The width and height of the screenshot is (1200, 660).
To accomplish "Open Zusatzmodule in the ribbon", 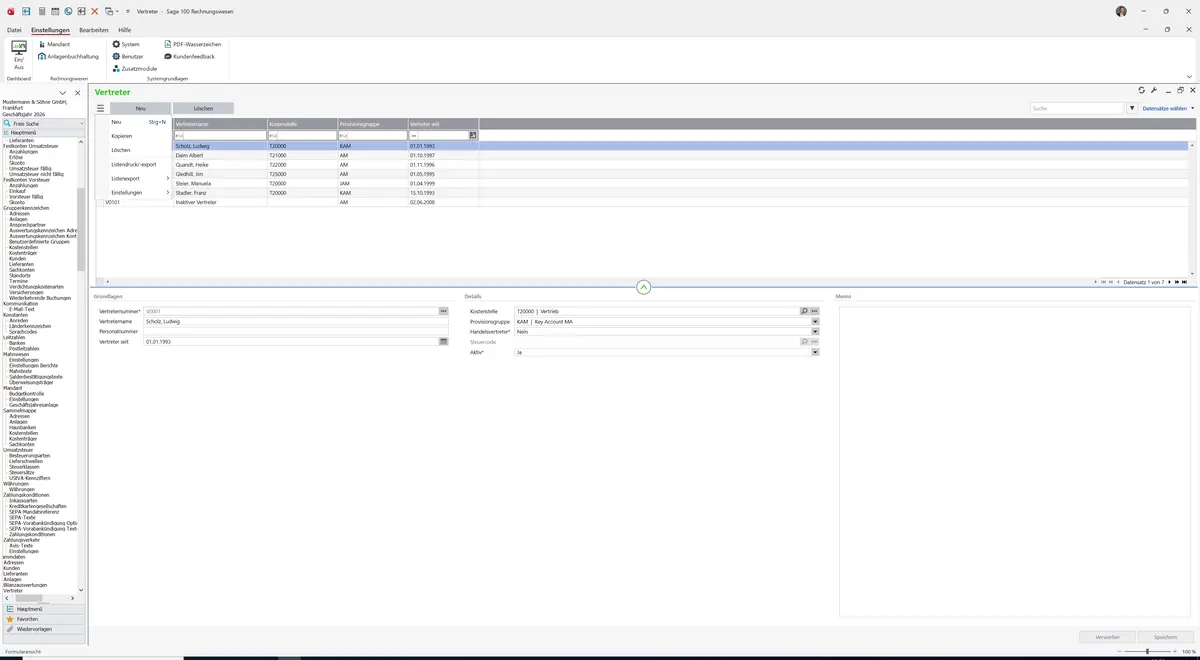I will (134, 68).
